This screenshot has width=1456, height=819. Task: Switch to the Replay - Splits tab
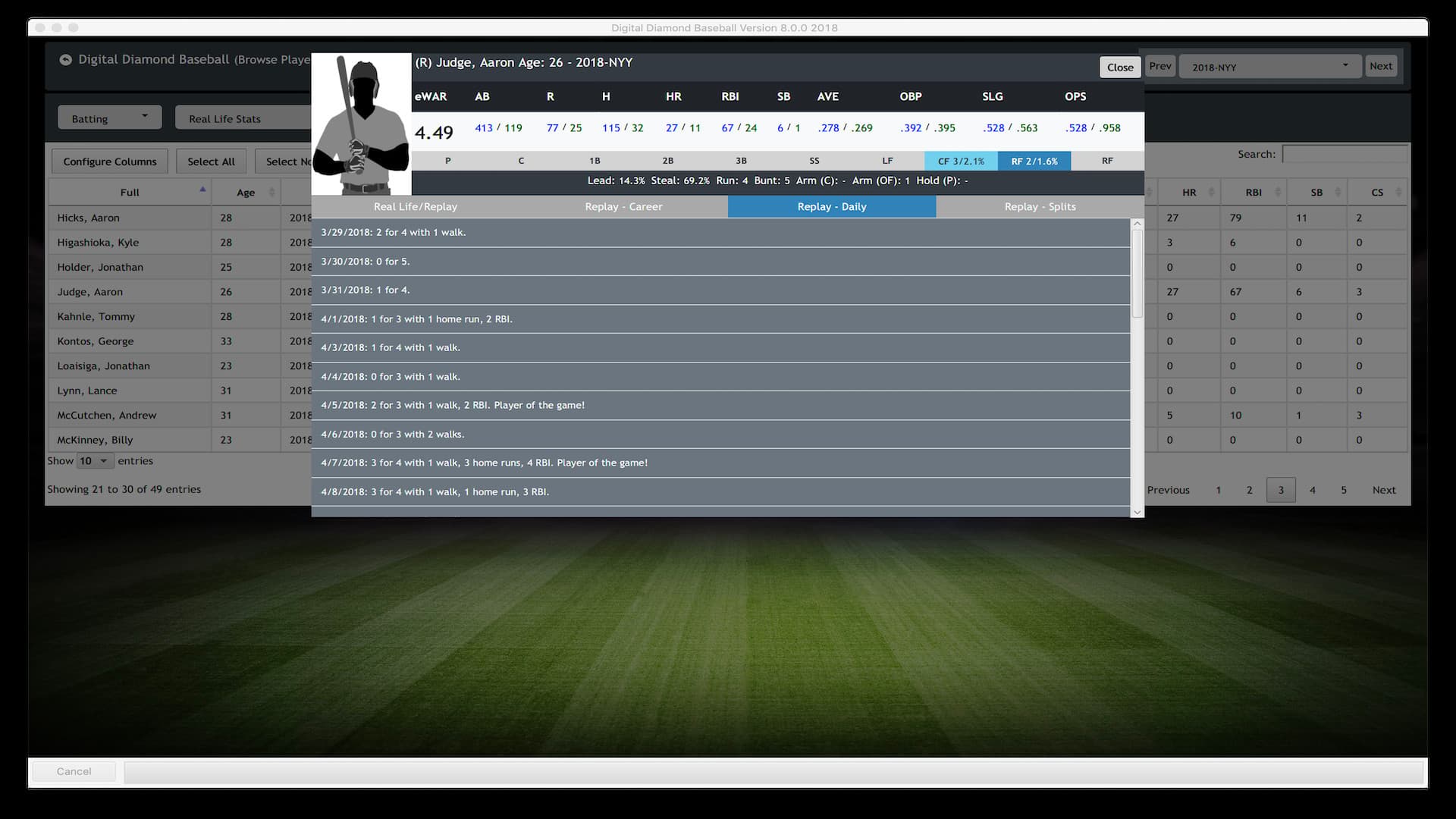tap(1040, 206)
